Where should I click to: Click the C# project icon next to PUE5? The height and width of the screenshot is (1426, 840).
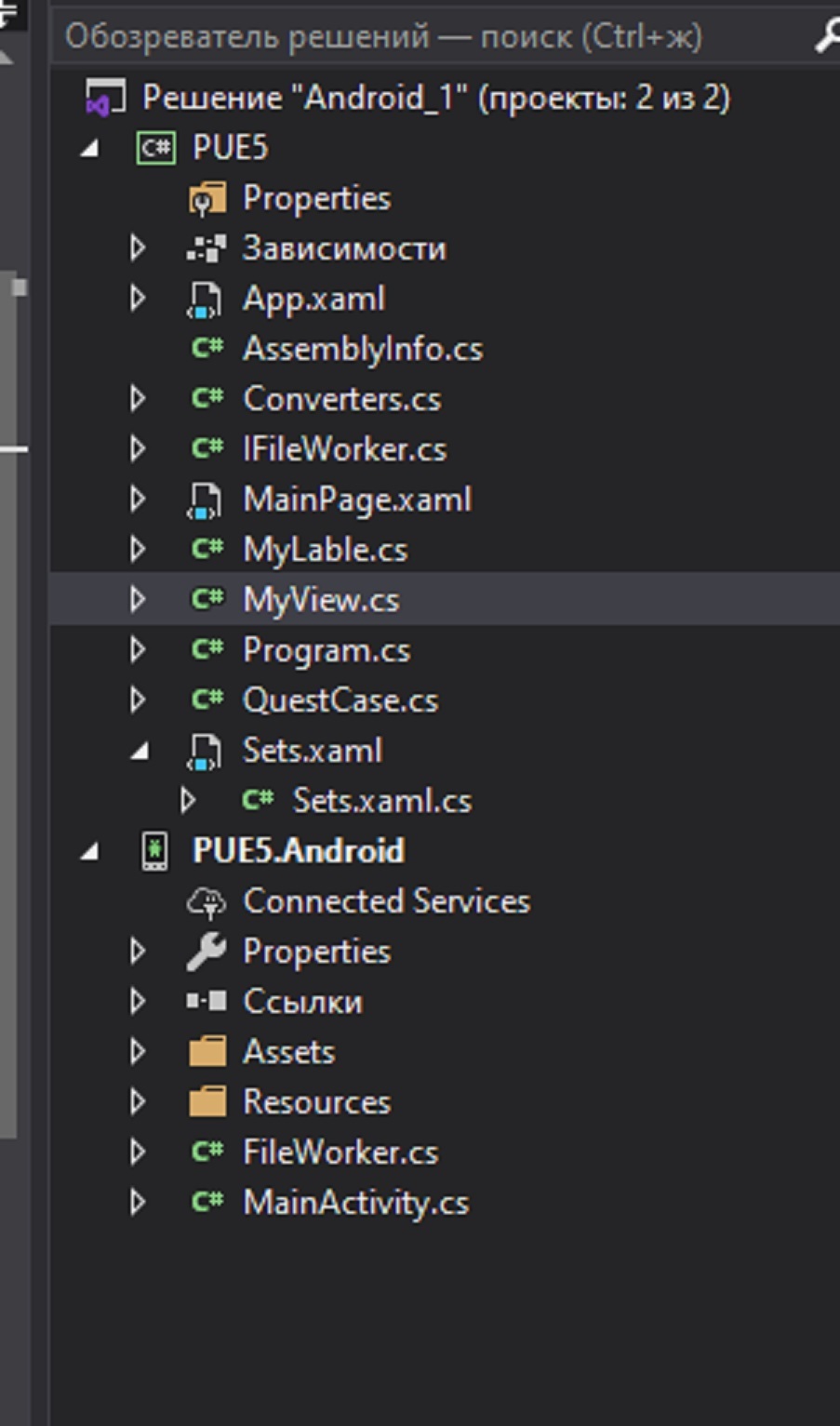tap(155, 148)
